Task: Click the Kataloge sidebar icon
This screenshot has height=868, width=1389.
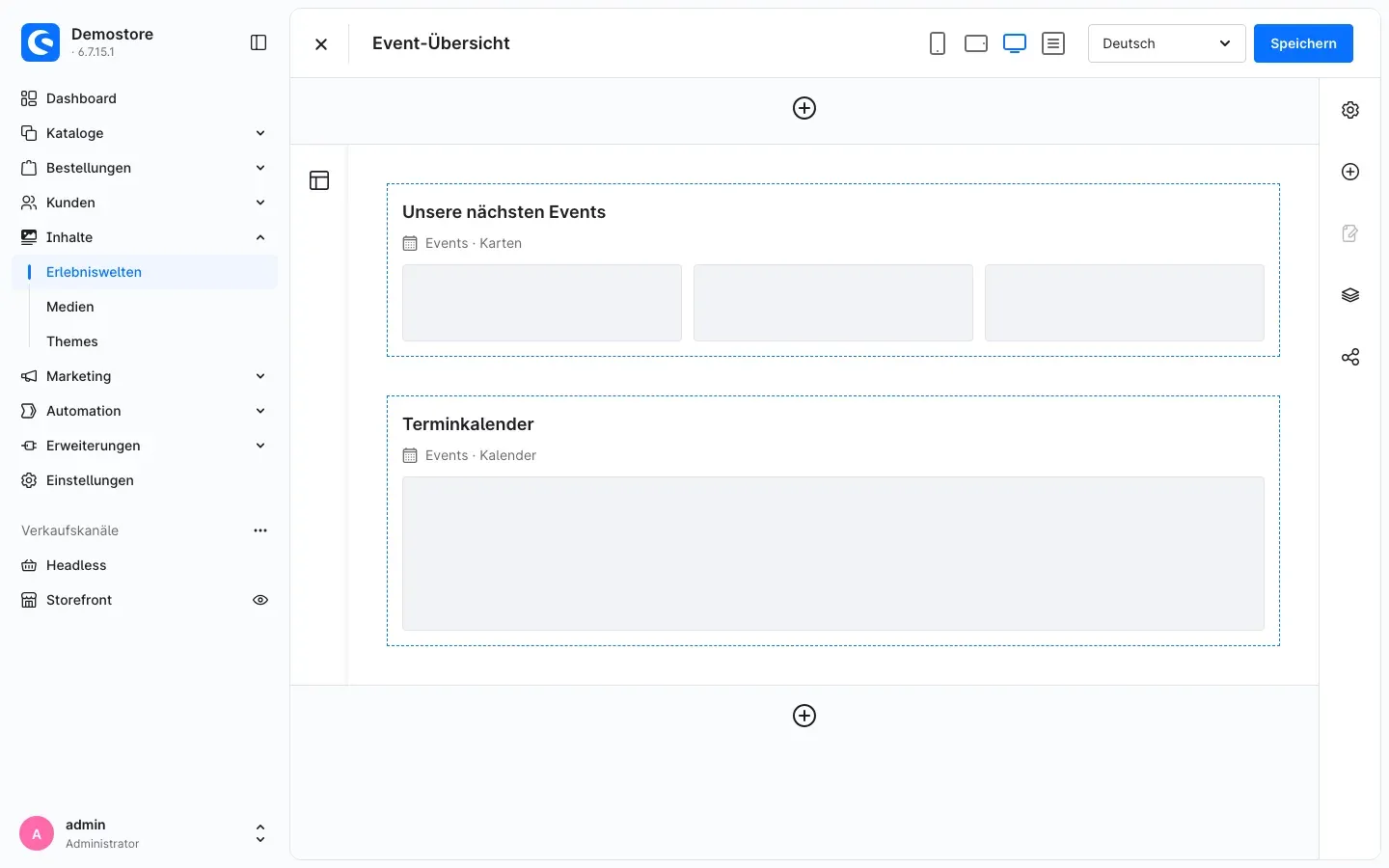Action: 29,133
